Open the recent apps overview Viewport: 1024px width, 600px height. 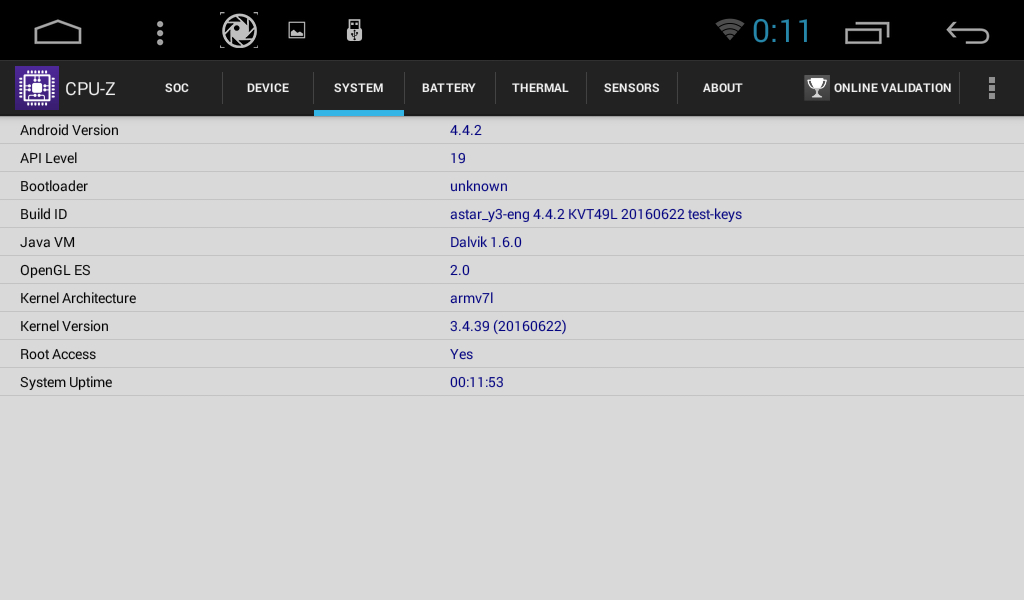pos(867,33)
